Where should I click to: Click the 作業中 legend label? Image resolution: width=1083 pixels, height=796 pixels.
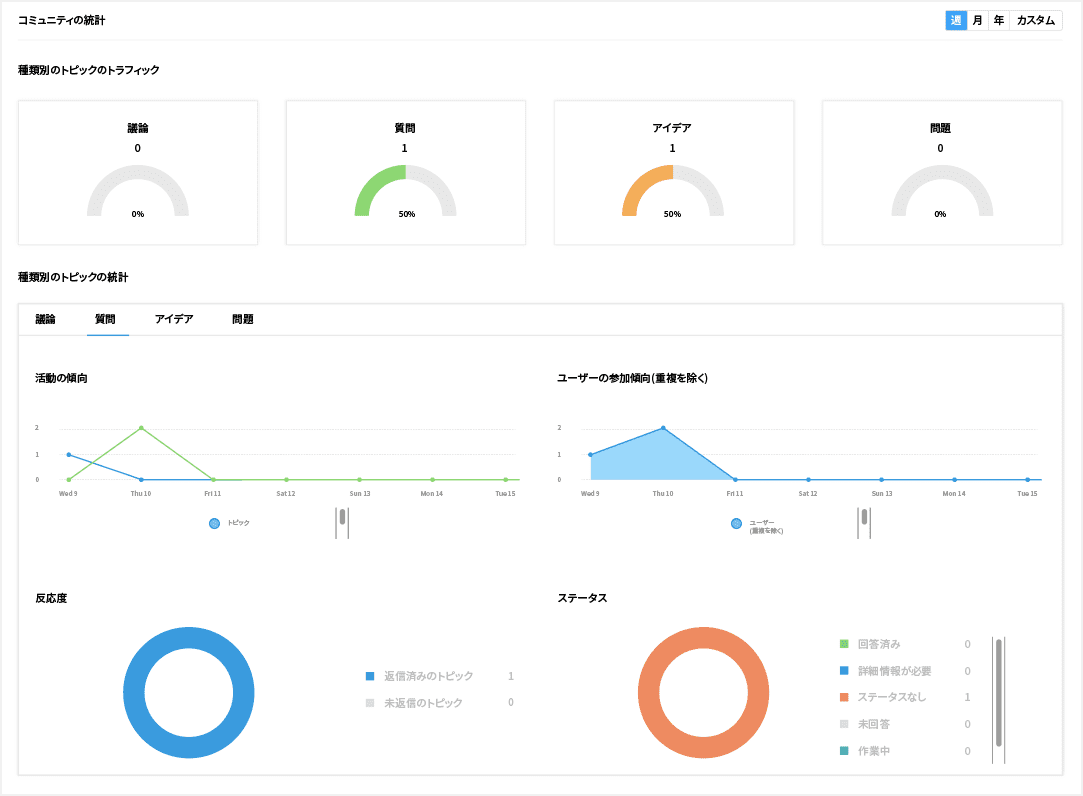[x=874, y=751]
